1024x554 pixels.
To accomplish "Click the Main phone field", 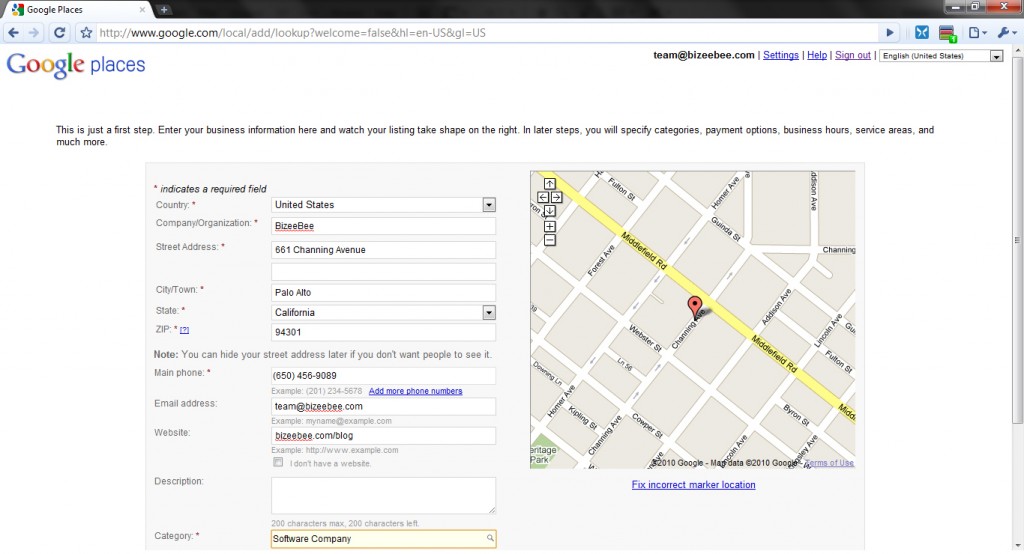I will click(383, 376).
